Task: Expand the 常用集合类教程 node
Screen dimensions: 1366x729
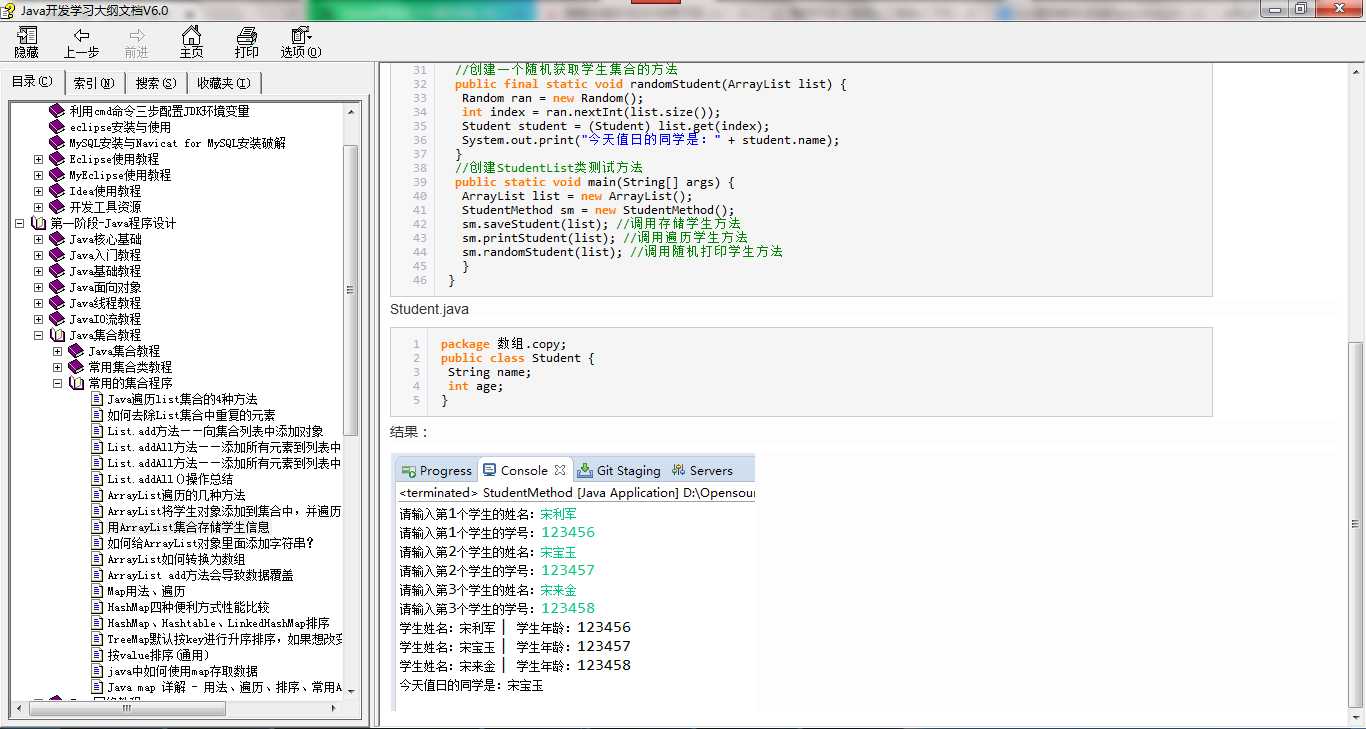Action: 58,367
